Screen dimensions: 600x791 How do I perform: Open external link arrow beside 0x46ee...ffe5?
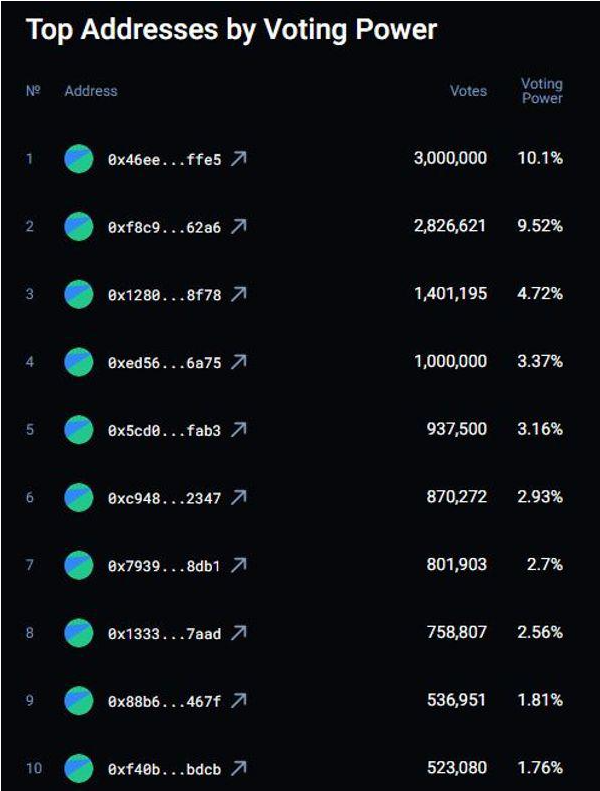click(238, 159)
